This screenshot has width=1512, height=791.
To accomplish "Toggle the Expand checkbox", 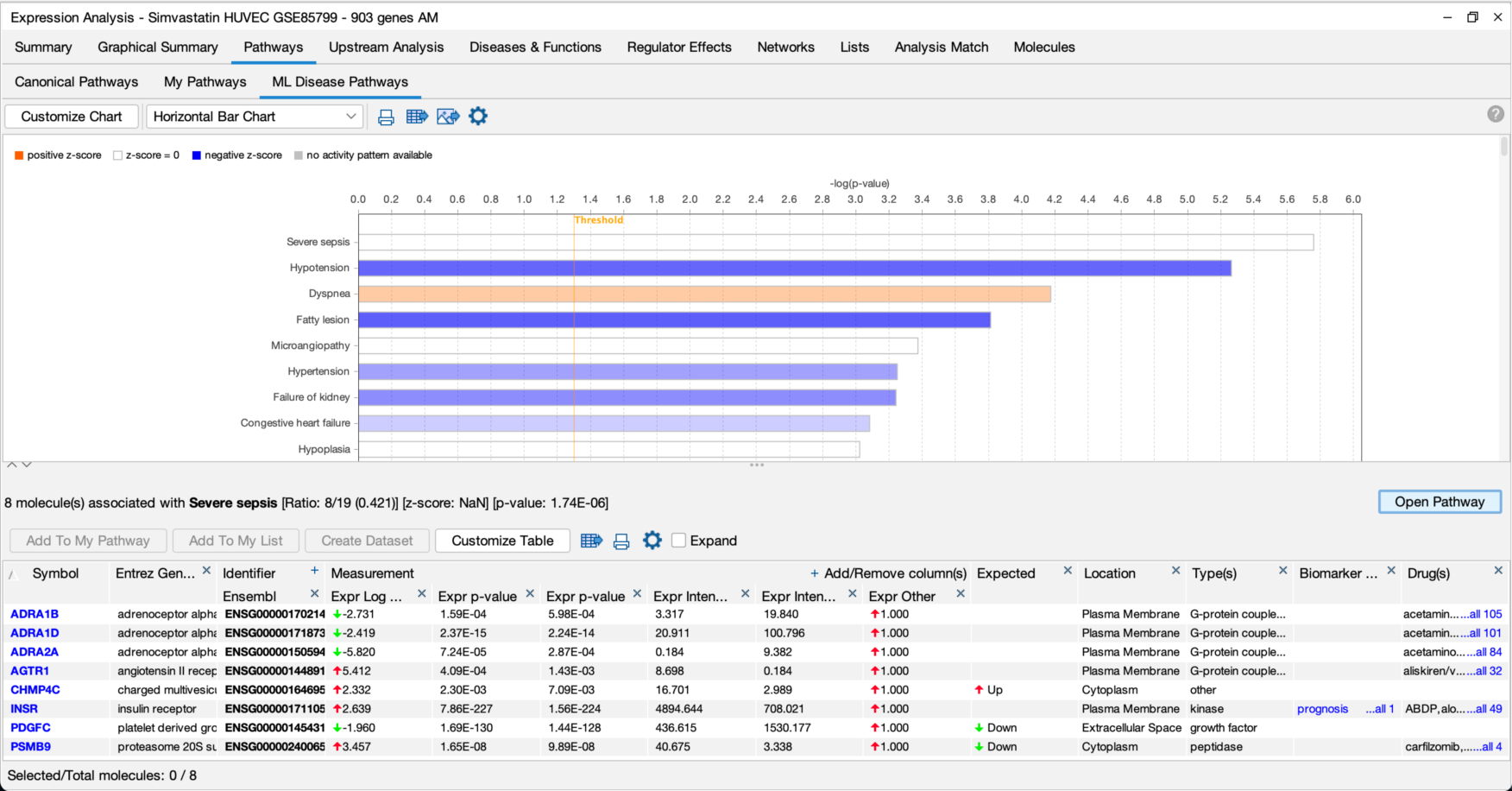I will click(x=679, y=541).
